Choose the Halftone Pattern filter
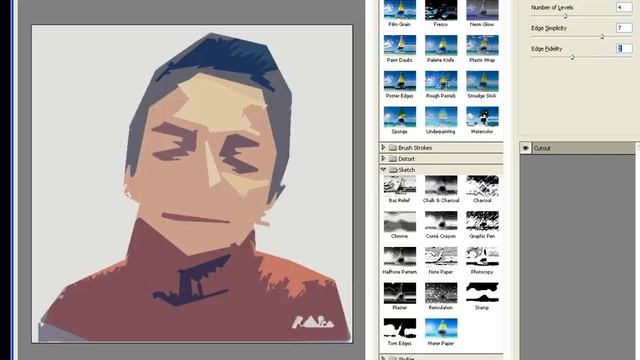Image resolution: width=640 pixels, height=360 pixels. pyautogui.click(x=400, y=257)
